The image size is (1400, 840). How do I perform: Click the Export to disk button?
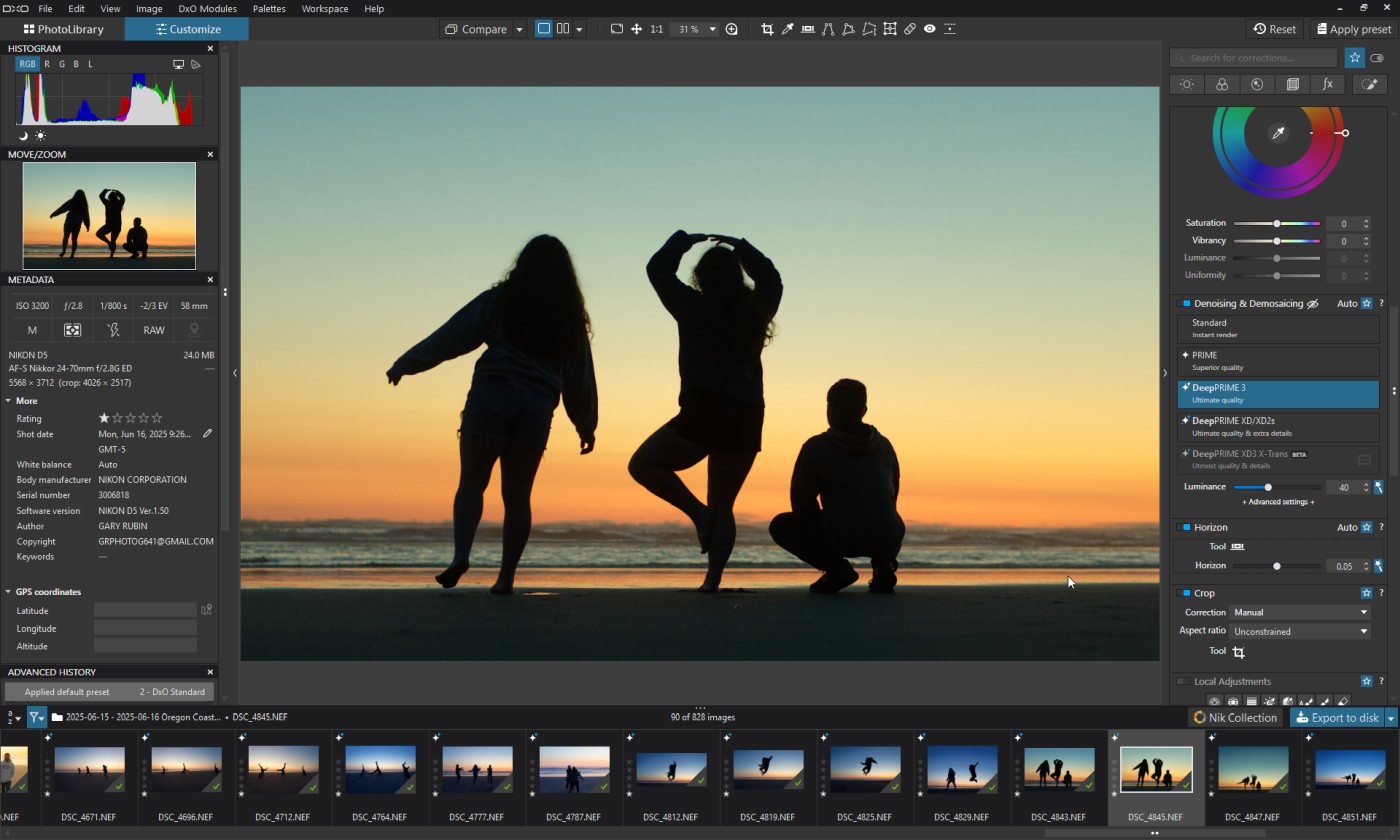(1336, 717)
